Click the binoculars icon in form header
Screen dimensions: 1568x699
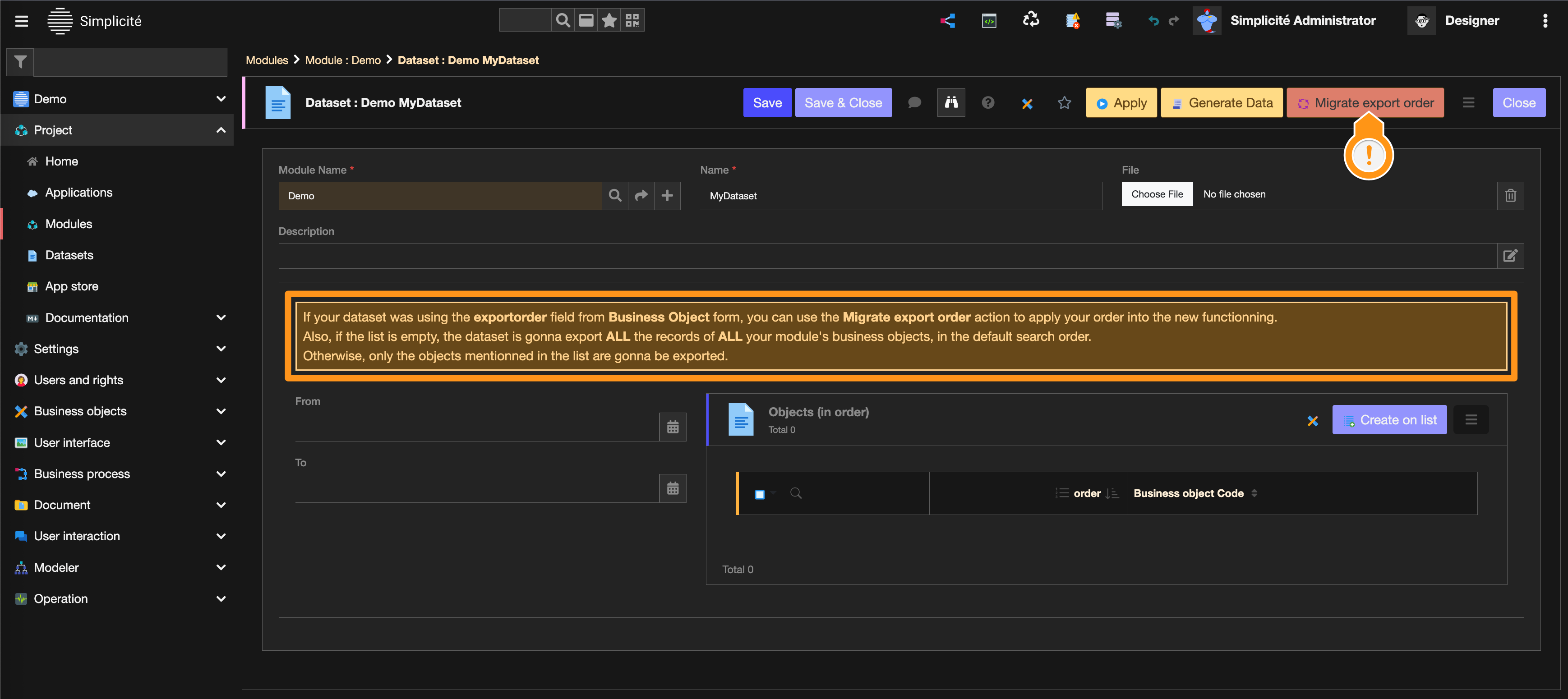pos(951,103)
